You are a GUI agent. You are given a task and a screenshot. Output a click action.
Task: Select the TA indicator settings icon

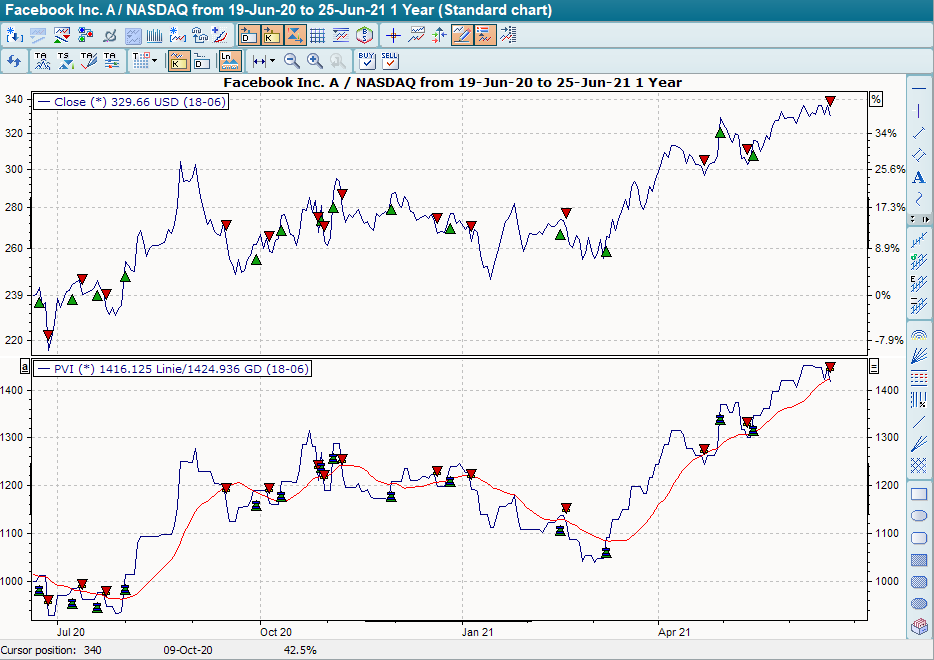(110, 60)
